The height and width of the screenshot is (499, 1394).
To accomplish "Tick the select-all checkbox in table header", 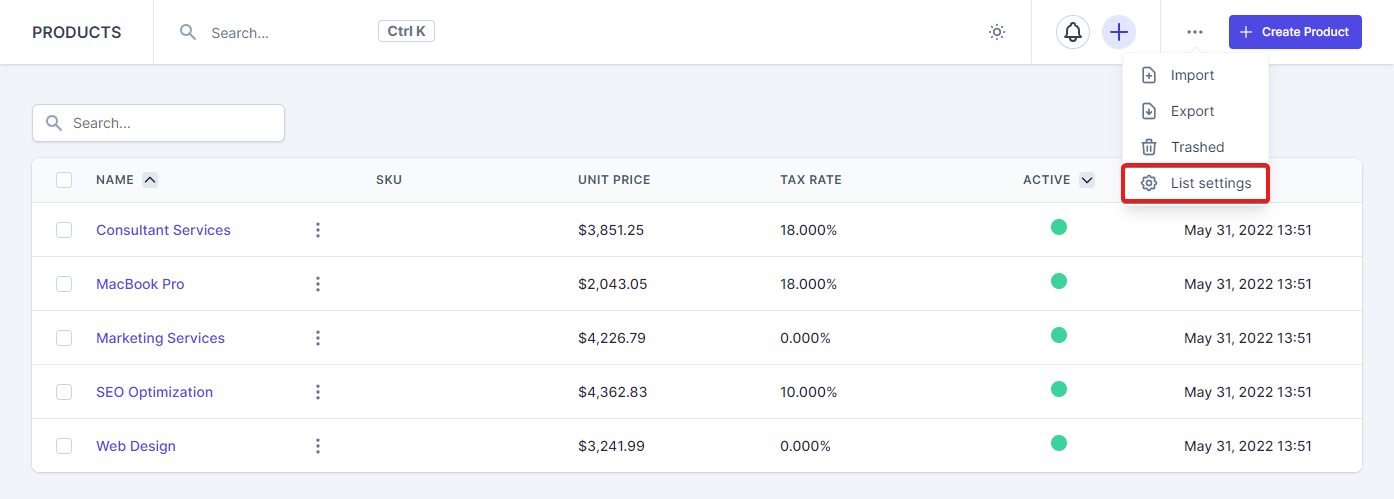I will [x=64, y=180].
